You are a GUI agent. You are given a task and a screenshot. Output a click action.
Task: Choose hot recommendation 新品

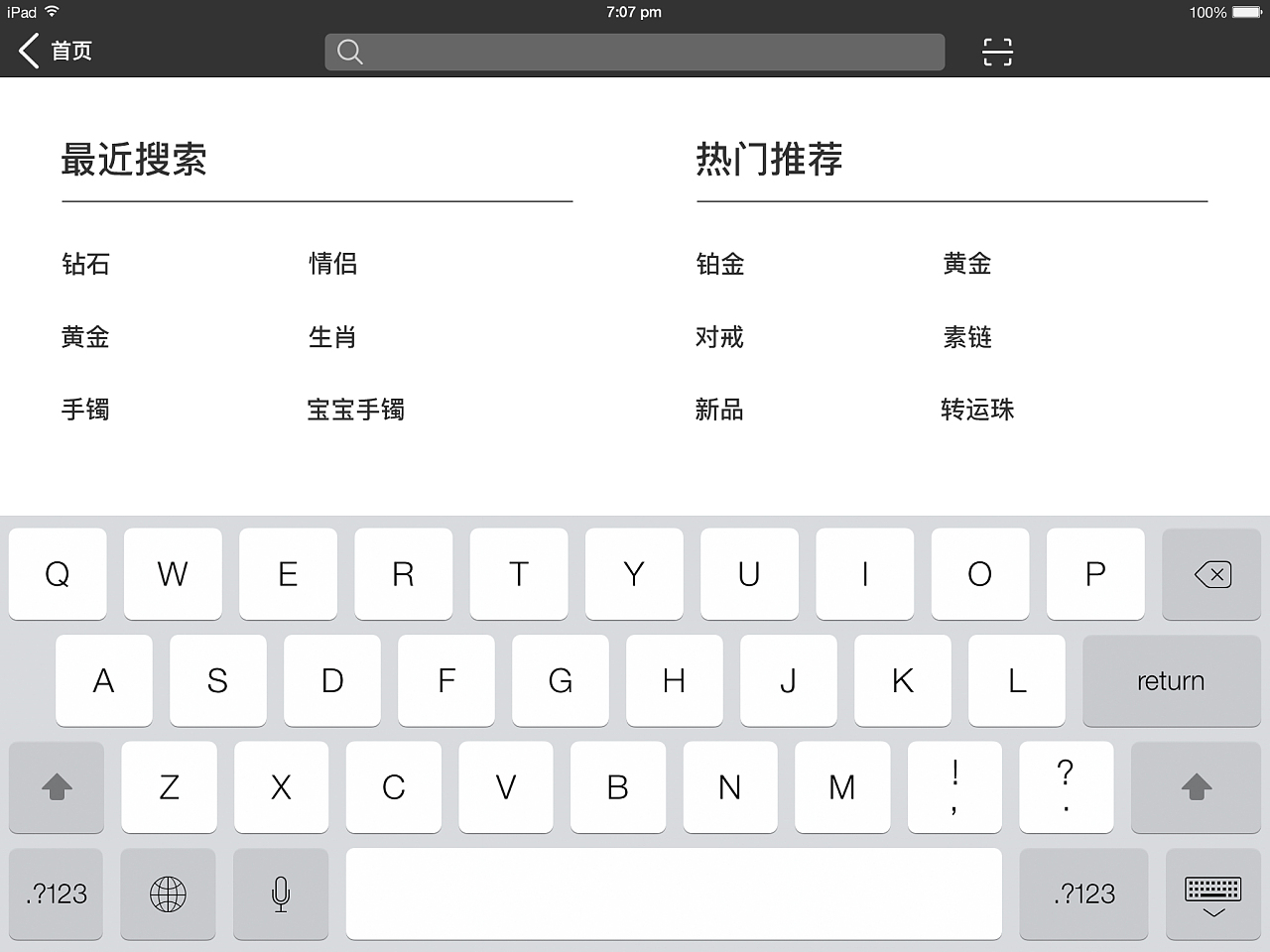[719, 410]
